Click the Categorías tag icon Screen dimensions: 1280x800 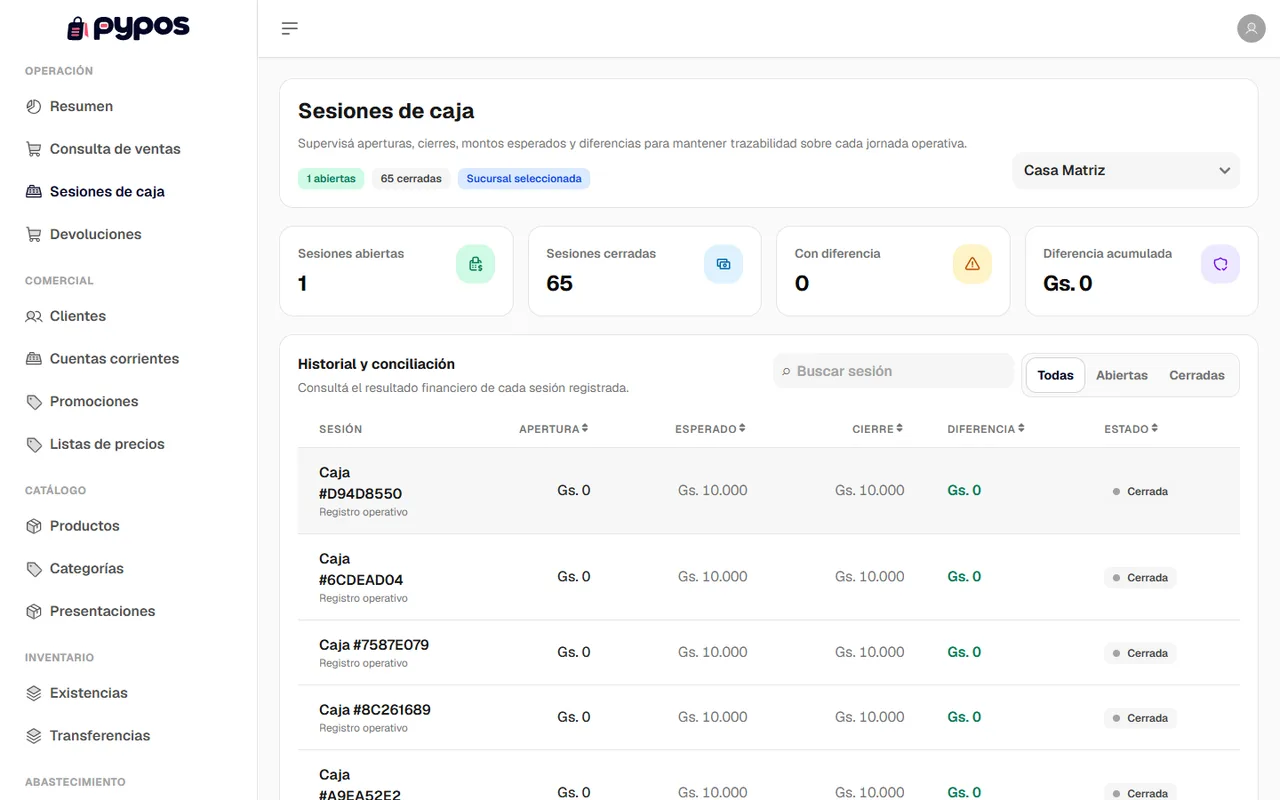(x=34, y=569)
